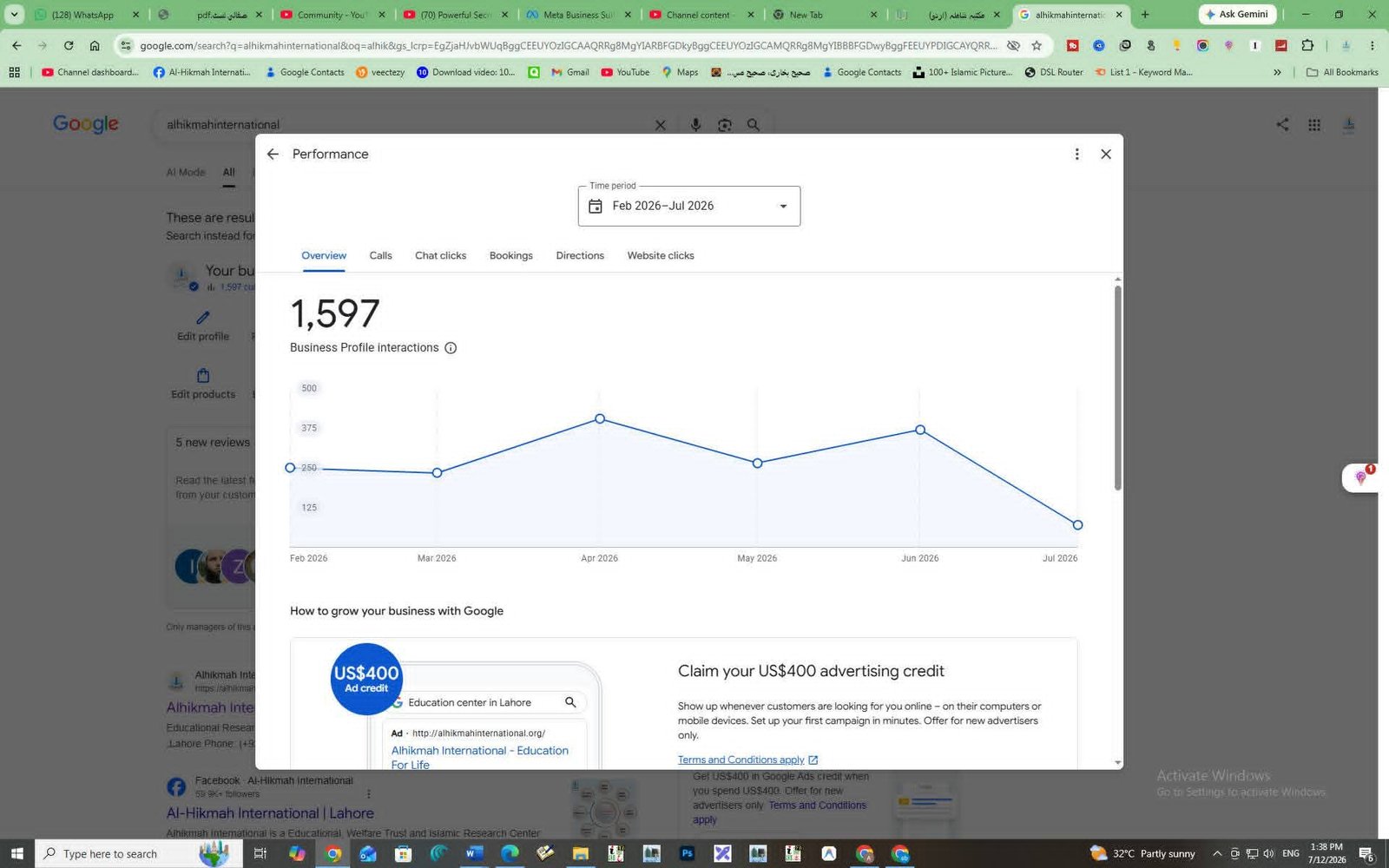Select the Feb 2026 data point on chart

coord(290,468)
